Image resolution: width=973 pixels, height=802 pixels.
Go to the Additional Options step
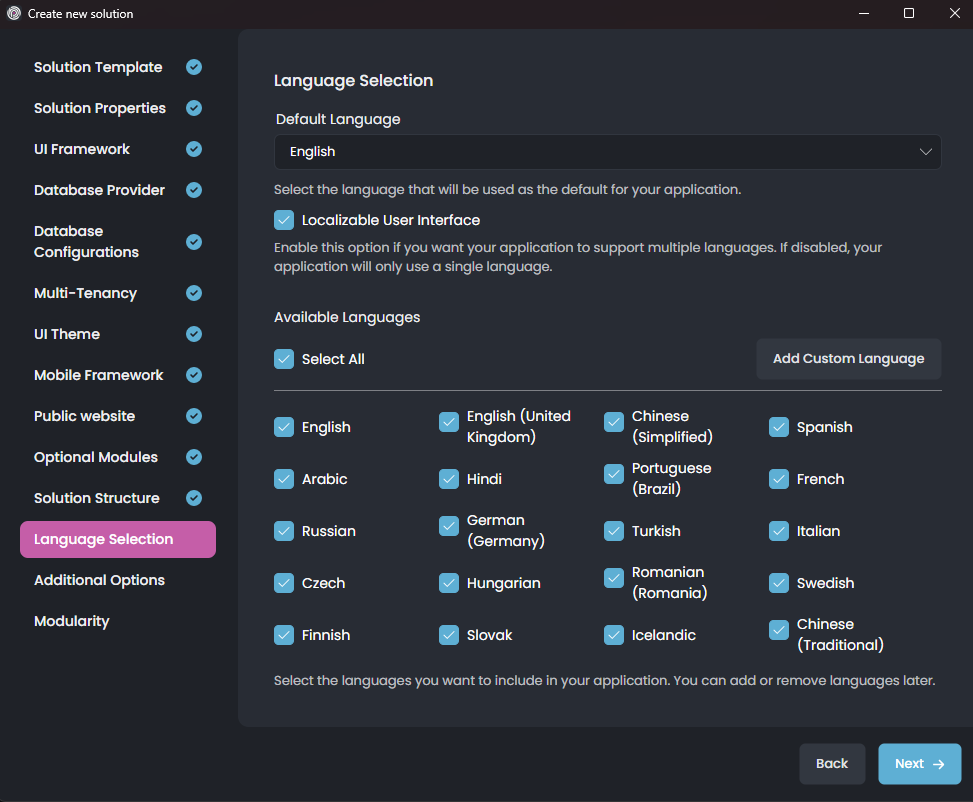click(99, 579)
